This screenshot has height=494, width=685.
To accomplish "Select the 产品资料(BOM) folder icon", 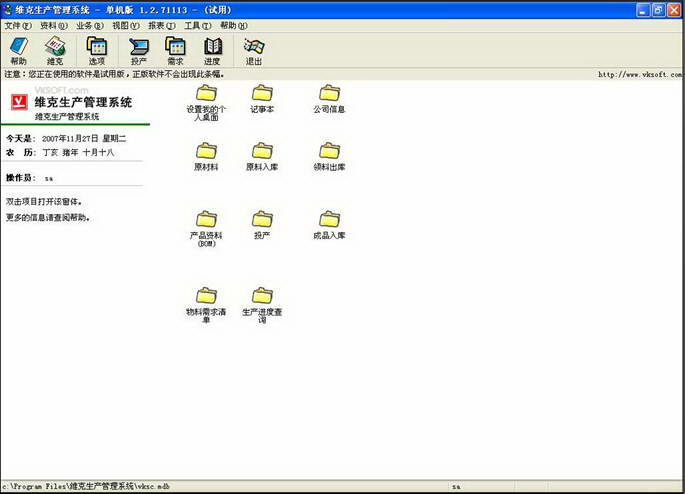I will (206, 229).
